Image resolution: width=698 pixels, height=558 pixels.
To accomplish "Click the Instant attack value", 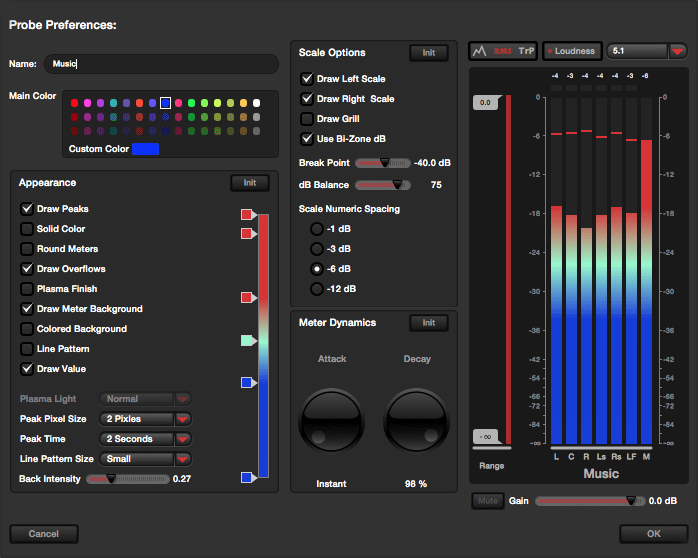I will 331,484.
